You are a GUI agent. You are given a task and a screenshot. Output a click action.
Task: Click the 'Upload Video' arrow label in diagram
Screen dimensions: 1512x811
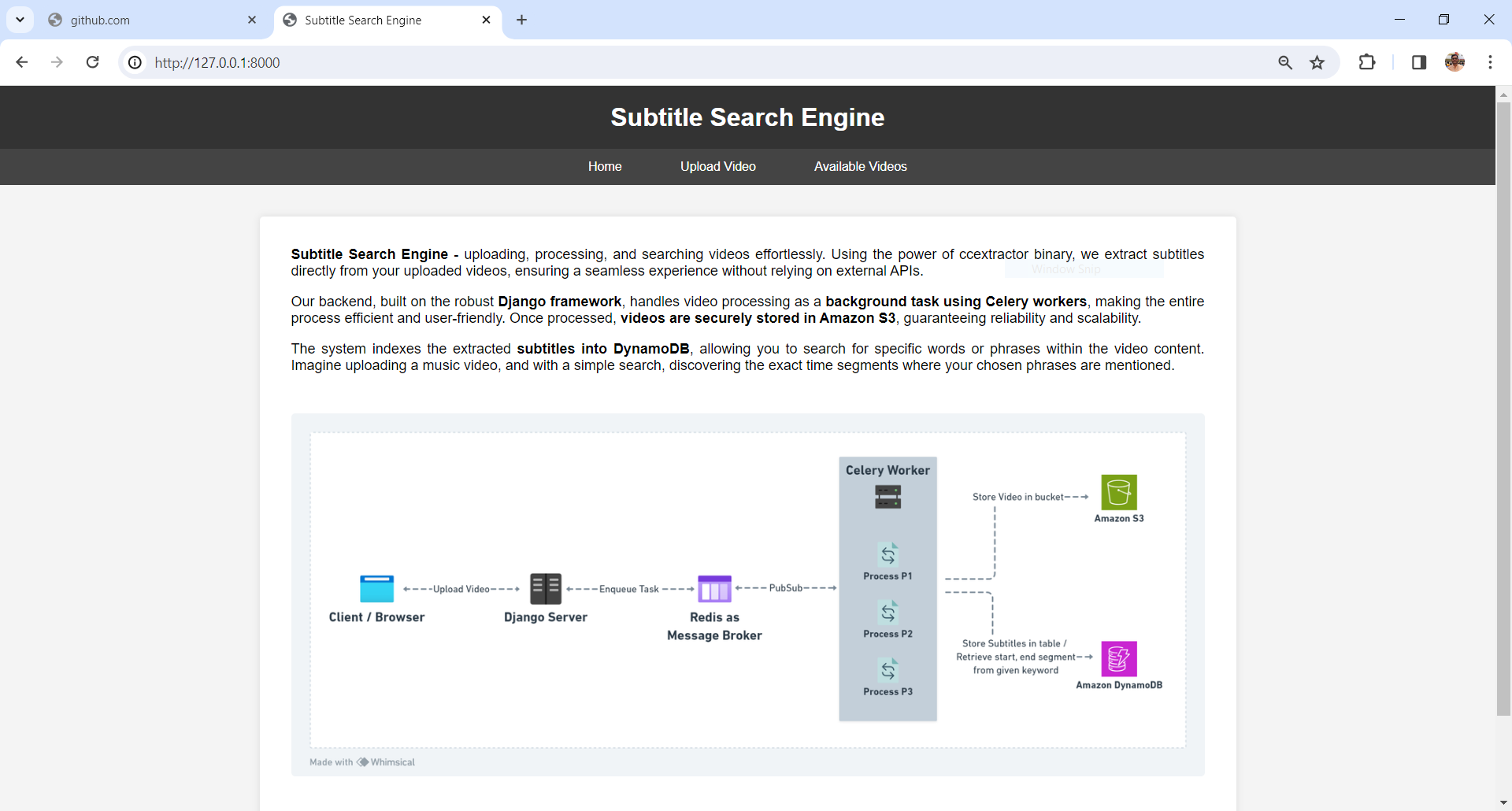461,589
